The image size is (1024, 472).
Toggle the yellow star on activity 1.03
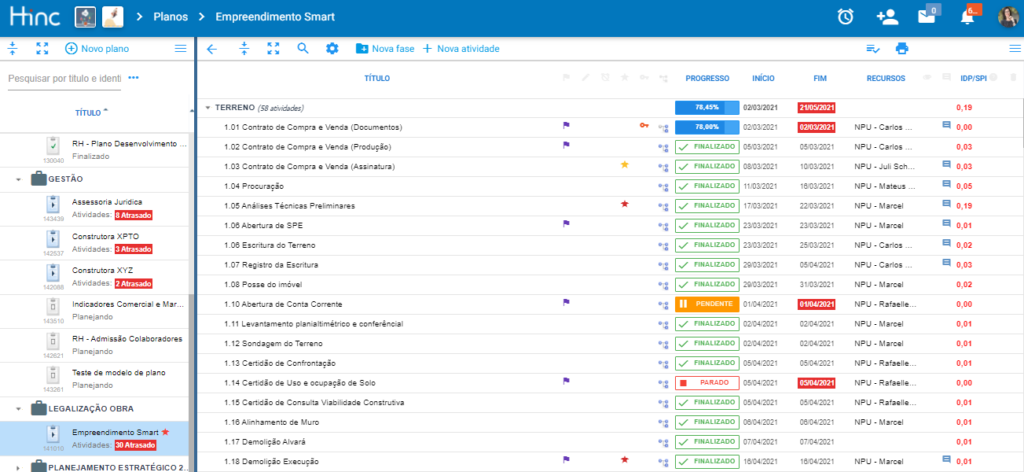(x=625, y=165)
